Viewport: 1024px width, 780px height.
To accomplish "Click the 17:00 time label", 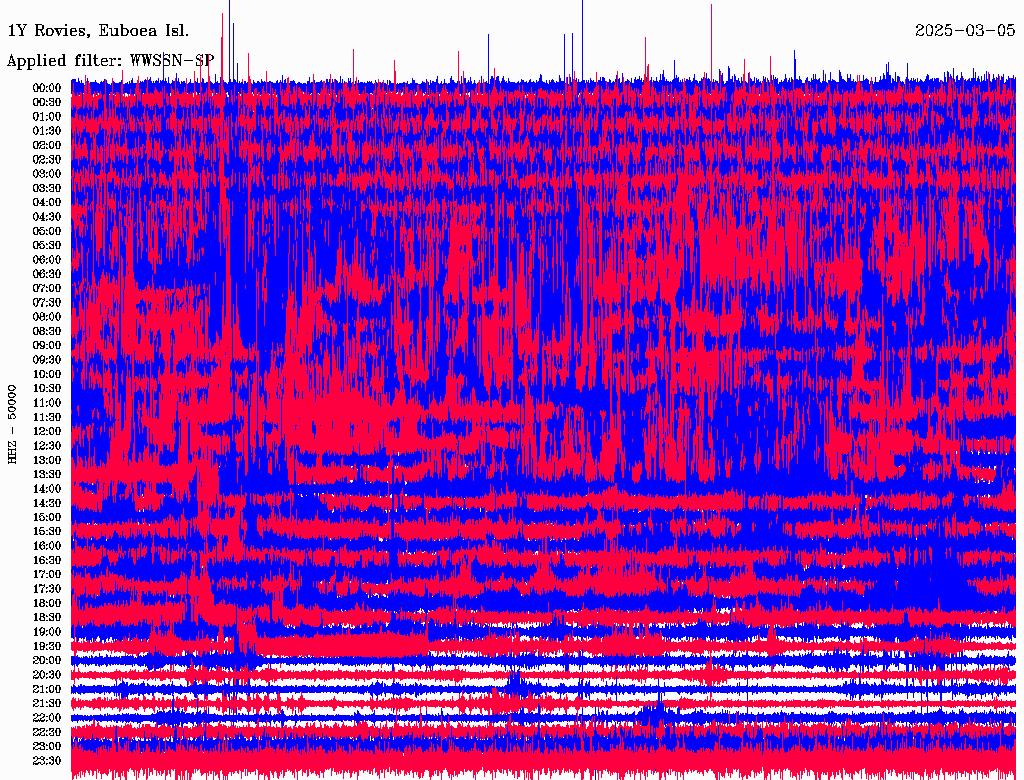I will point(47,574).
